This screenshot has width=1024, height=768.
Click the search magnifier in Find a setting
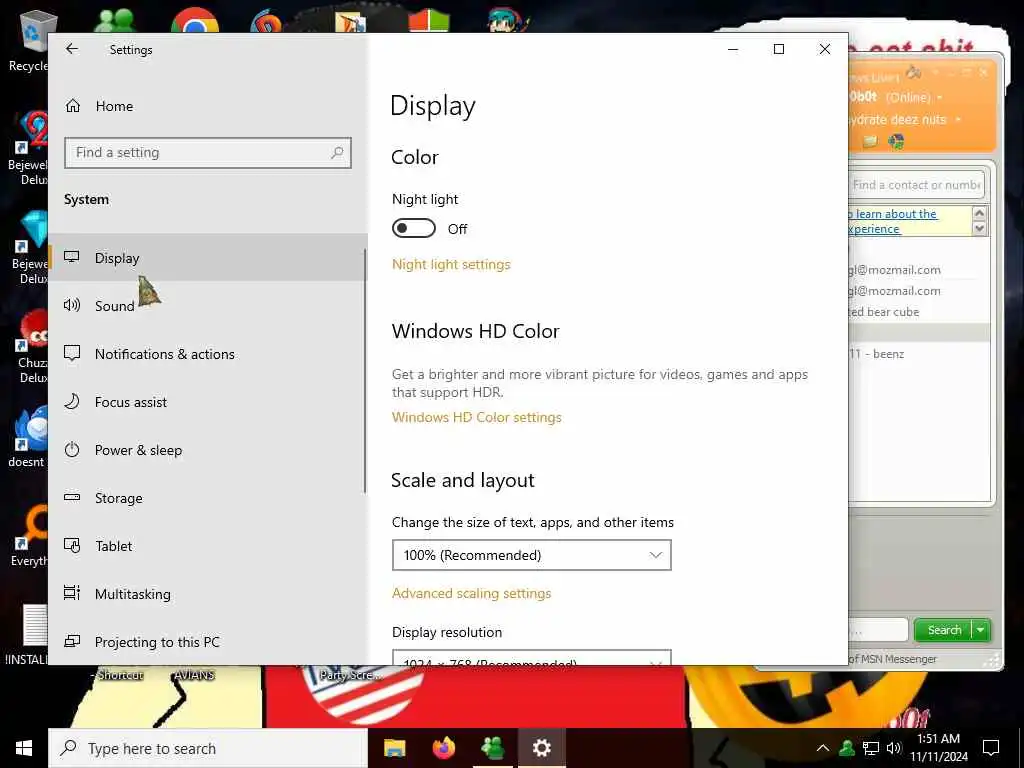click(x=337, y=152)
